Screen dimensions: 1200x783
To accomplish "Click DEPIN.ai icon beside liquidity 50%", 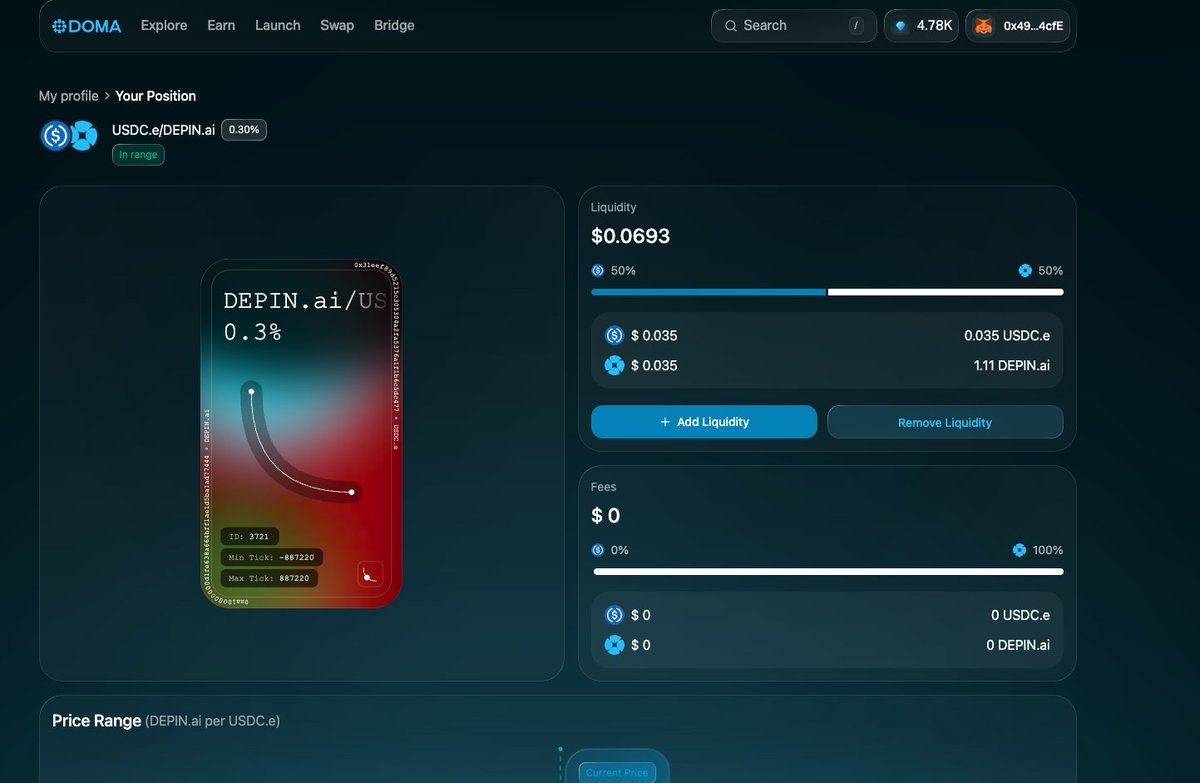I will pos(1025,270).
